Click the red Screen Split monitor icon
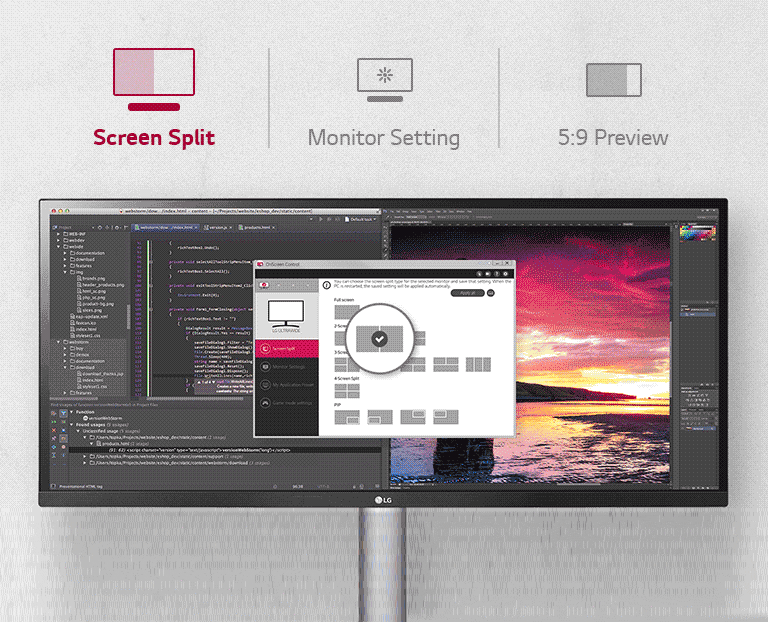The height and width of the screenshot is (622, 768). pos(154,79)
